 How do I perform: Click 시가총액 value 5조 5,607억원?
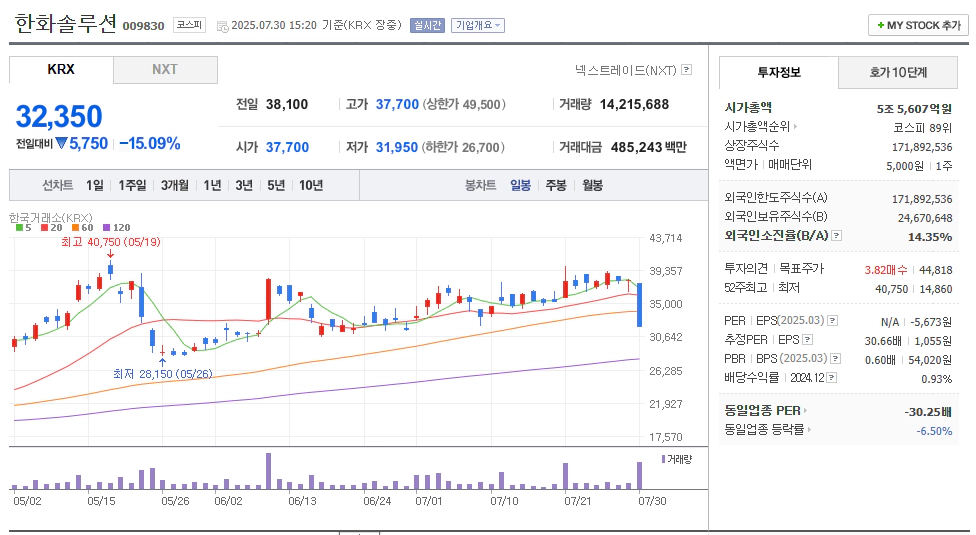tap(914, 109)
